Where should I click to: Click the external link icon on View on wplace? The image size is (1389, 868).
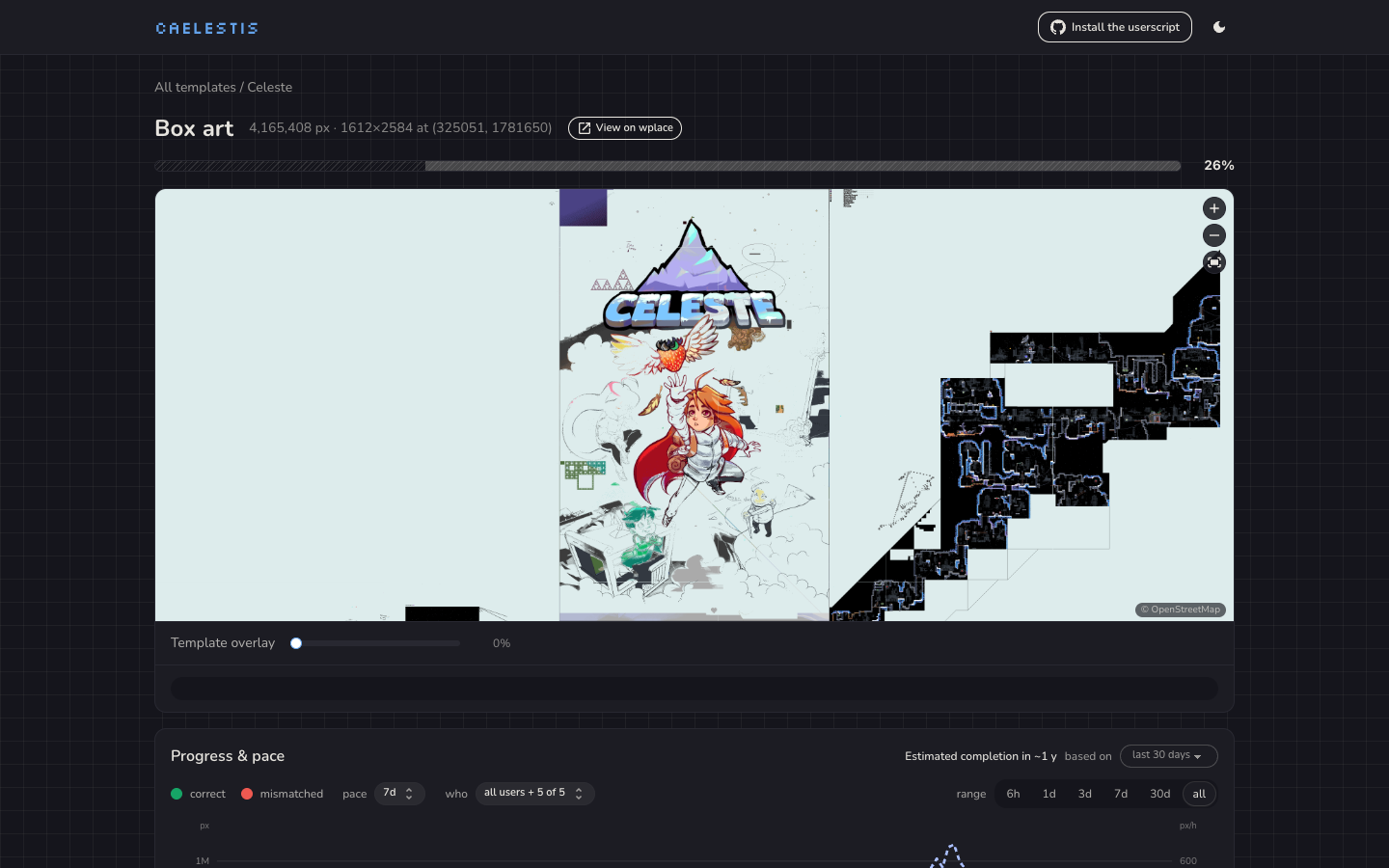(585, 128)
